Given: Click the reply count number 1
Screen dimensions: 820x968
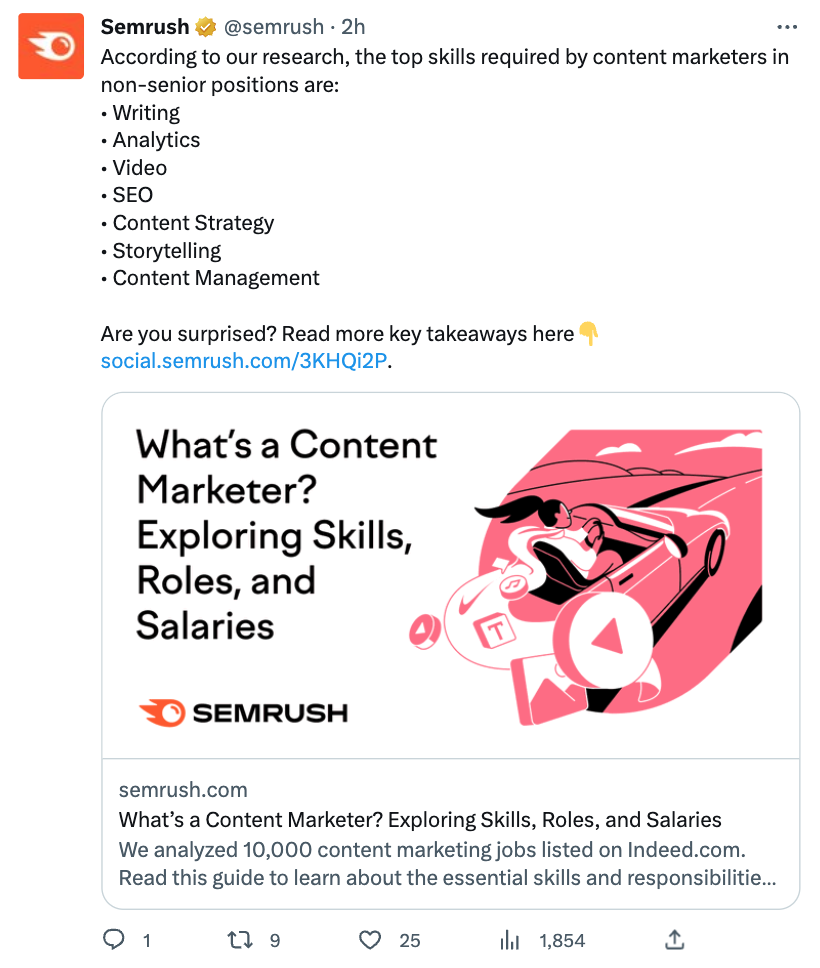Looking at the screenshot, I should tap(144, 940).
